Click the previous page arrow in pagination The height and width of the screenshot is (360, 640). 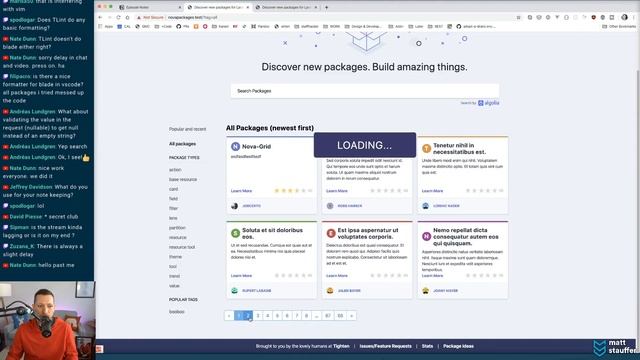(229, 316)
